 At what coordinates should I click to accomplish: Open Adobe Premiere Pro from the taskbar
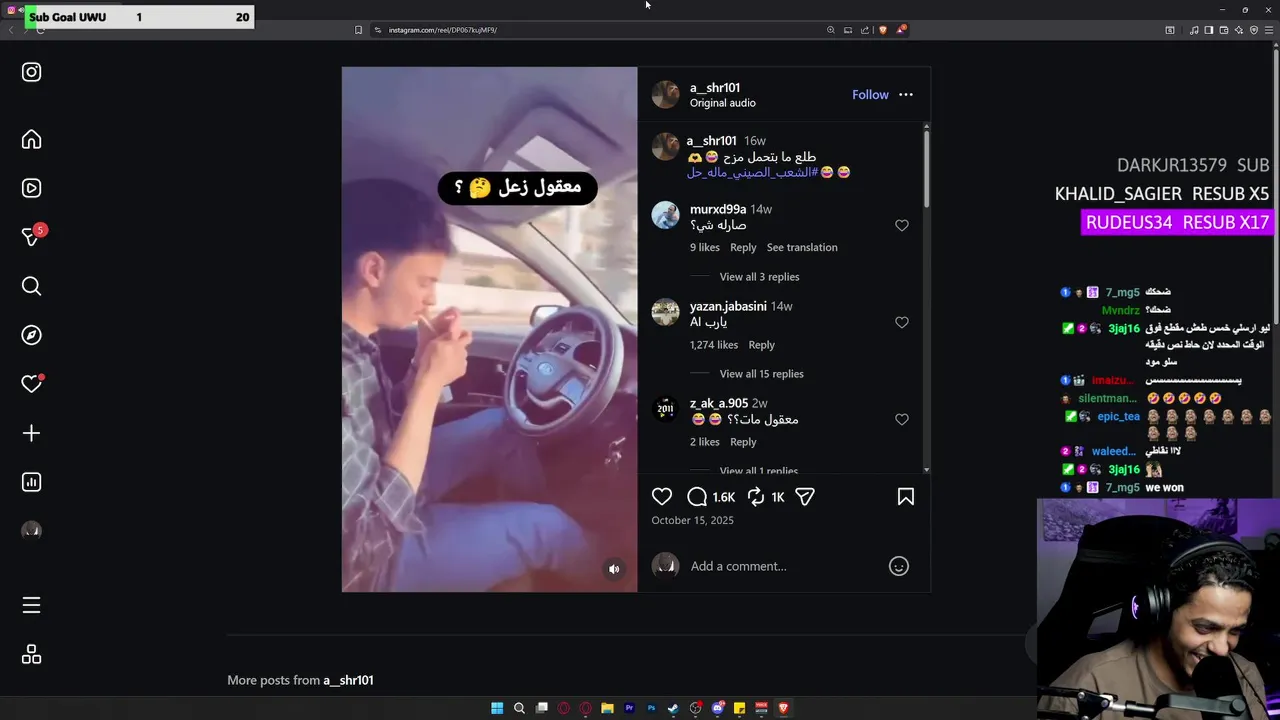[x=629, y=708]
